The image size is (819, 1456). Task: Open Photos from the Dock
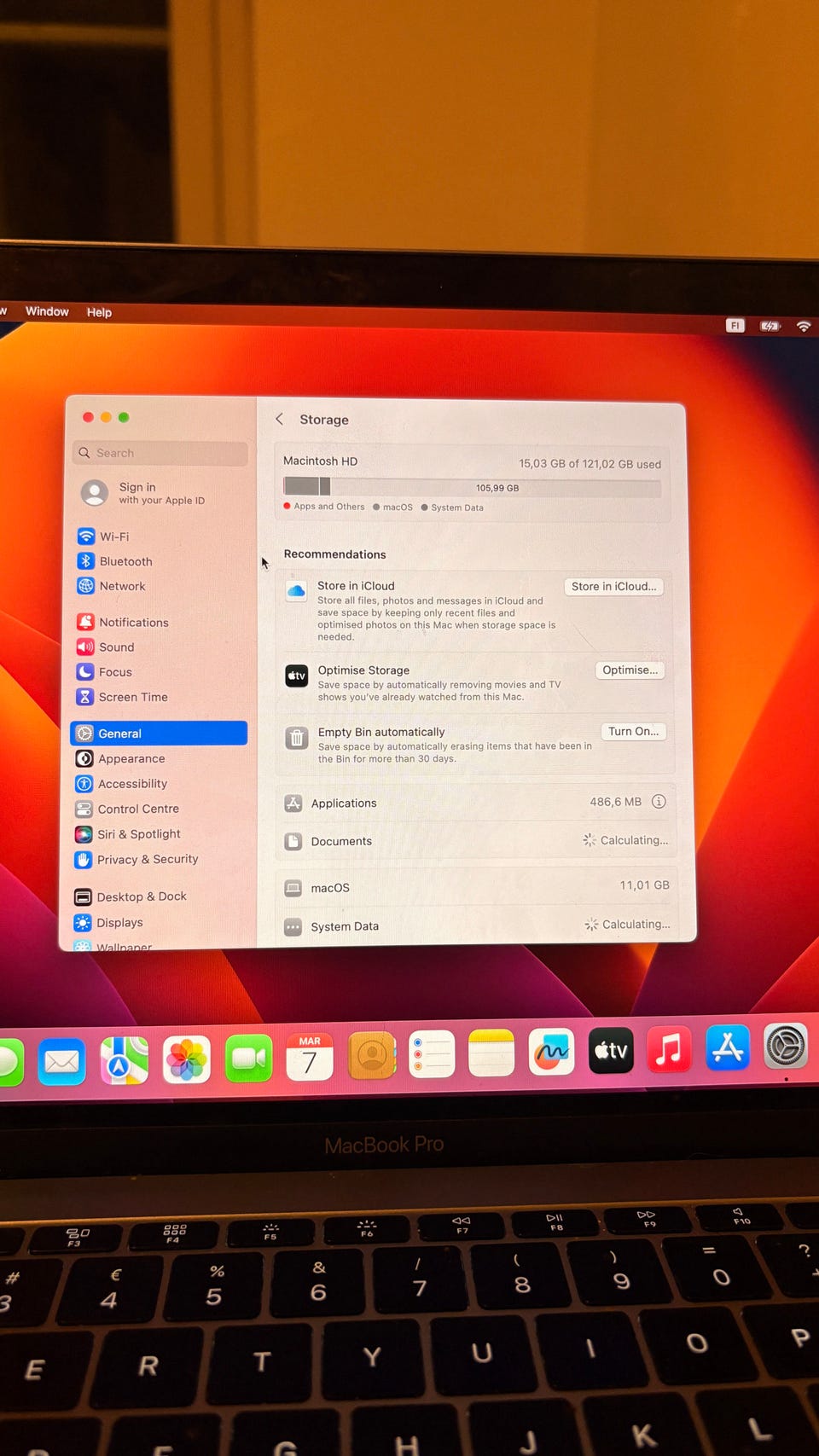click(187, 1059)
